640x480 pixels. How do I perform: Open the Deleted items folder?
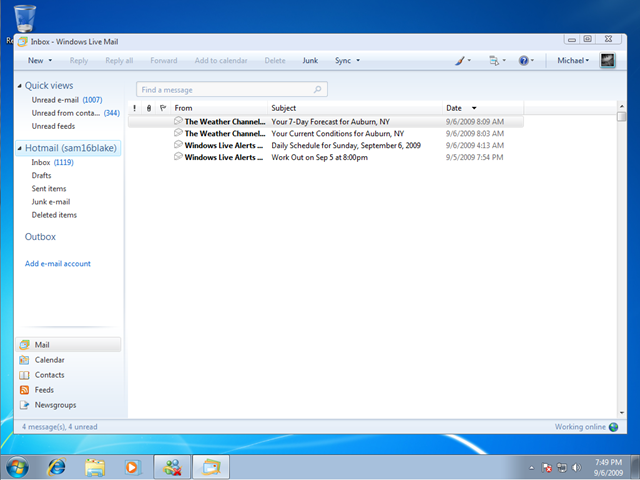click(54, 215)
